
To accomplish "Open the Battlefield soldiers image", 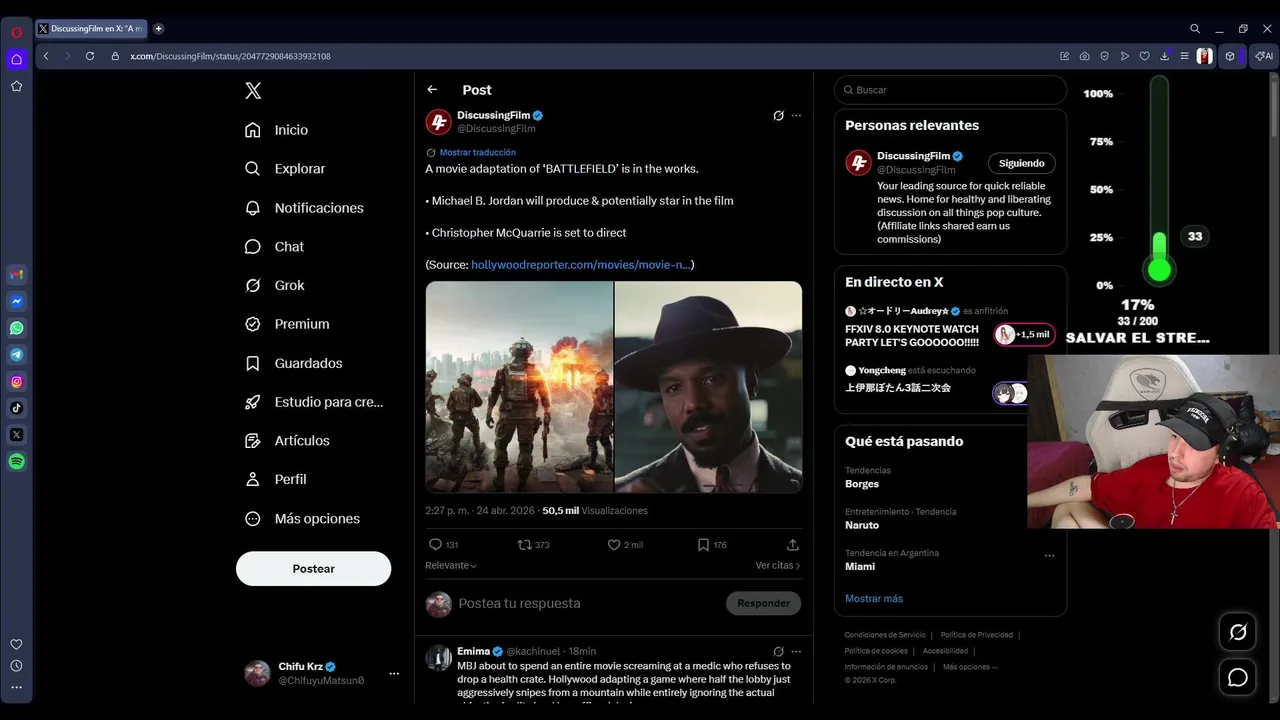I will [x=519, y=387].
